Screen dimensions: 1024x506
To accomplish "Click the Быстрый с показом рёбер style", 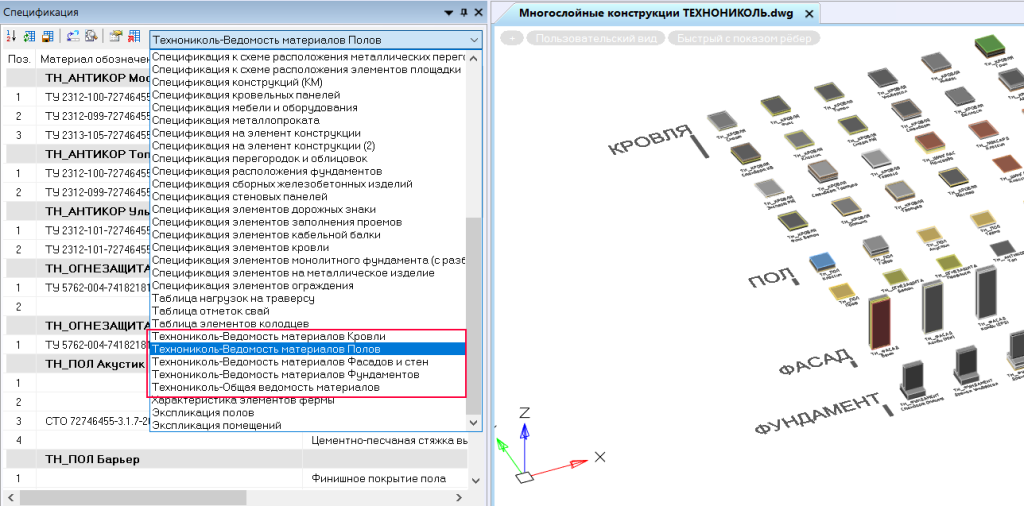I will pos(744,38).
